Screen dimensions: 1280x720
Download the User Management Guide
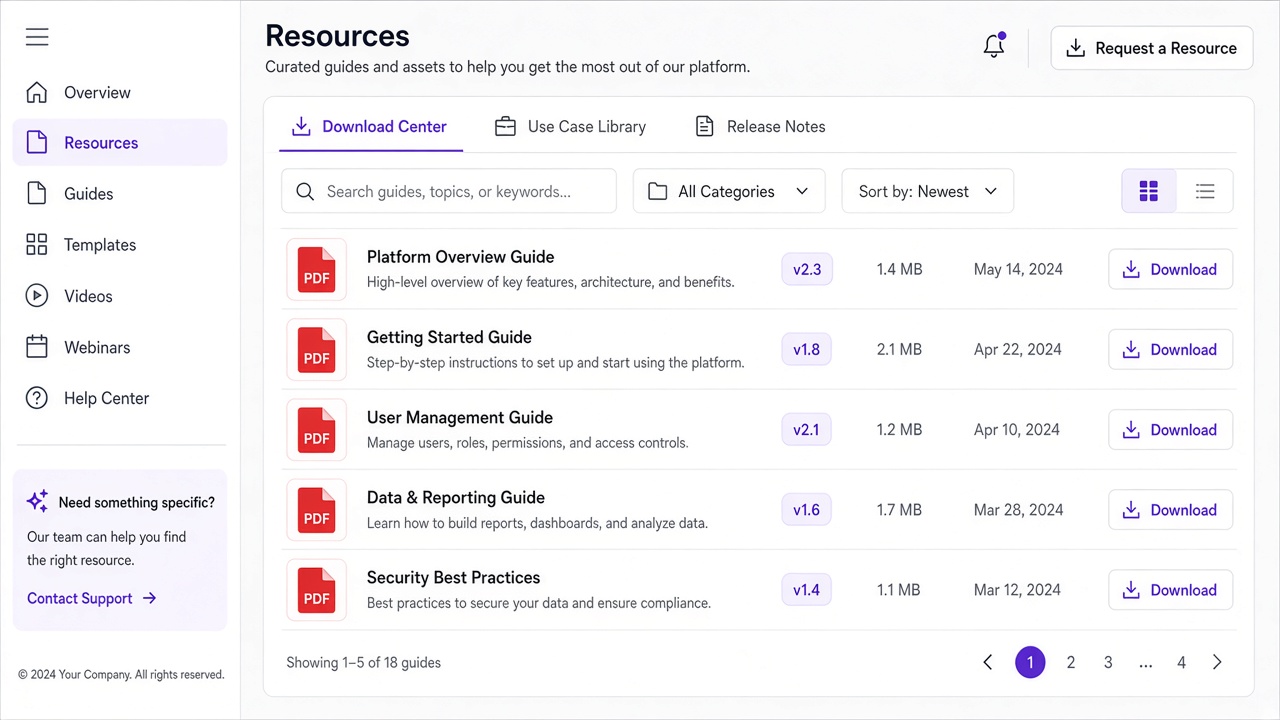[x=1170, y=429]
